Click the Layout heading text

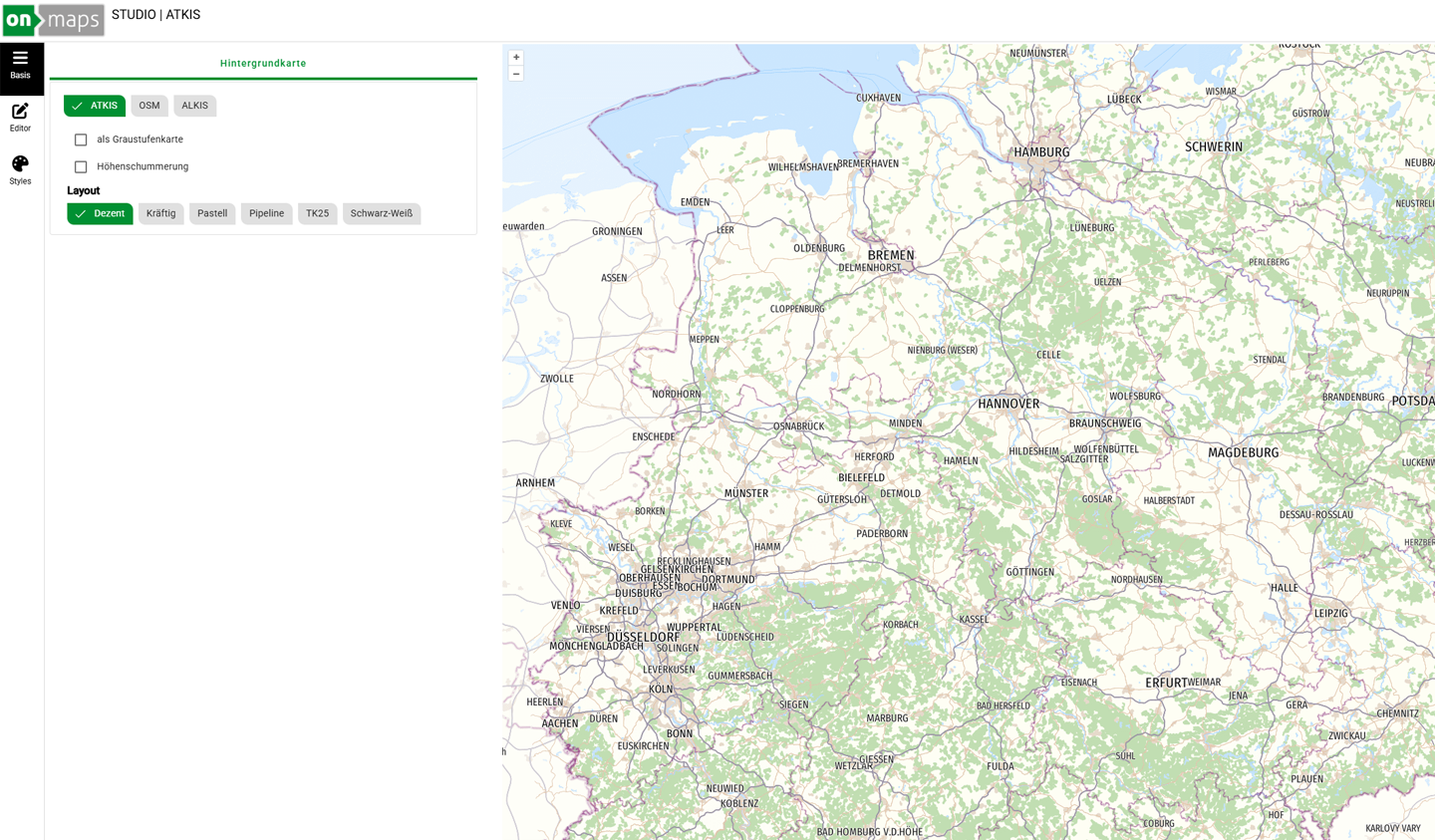click(x=84, y=190)
